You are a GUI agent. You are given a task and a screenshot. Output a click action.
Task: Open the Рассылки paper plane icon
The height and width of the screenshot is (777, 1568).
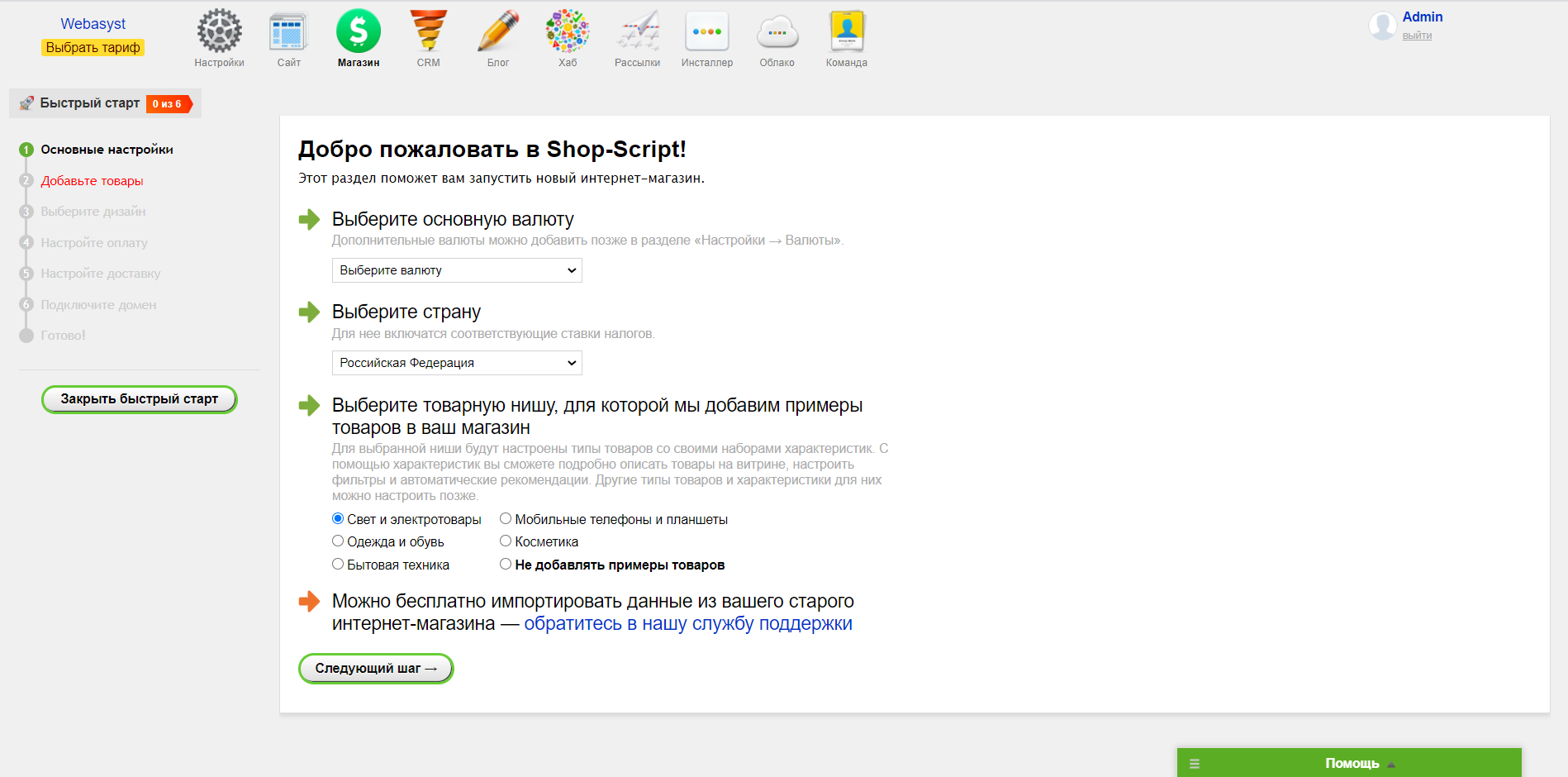[638, 31]
